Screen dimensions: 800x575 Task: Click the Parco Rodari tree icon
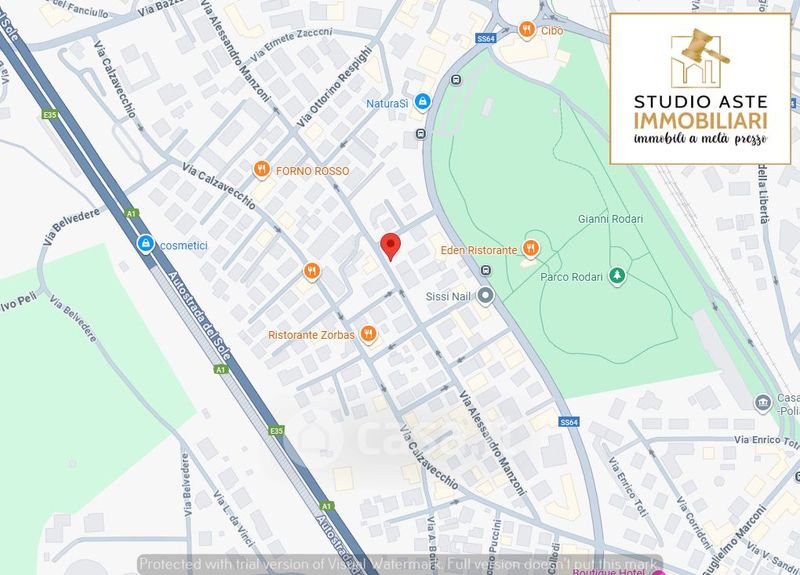(x=618, y=275)
